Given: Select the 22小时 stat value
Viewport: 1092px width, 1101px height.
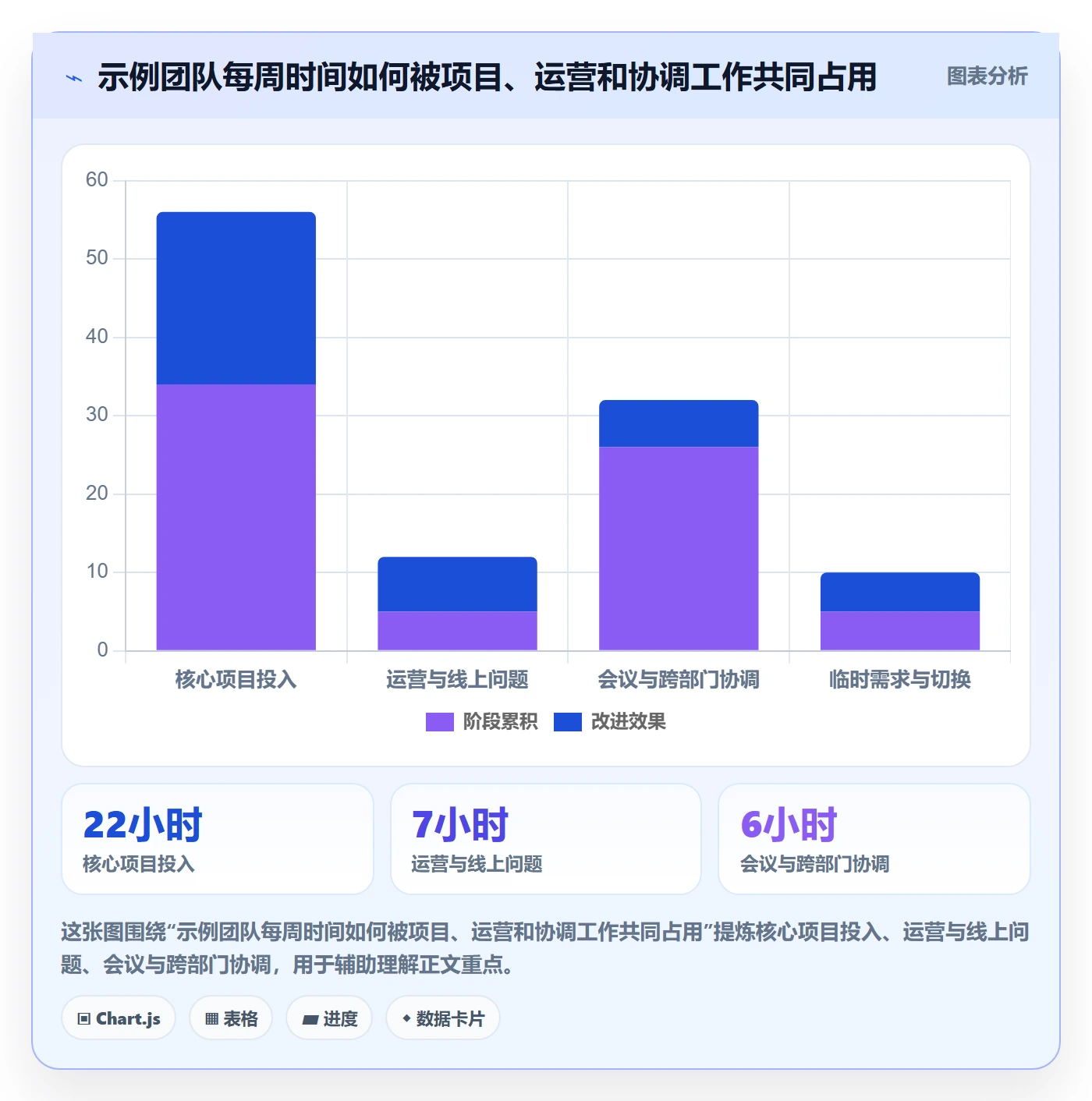Looking at the screenshot, I should point(143,825).
